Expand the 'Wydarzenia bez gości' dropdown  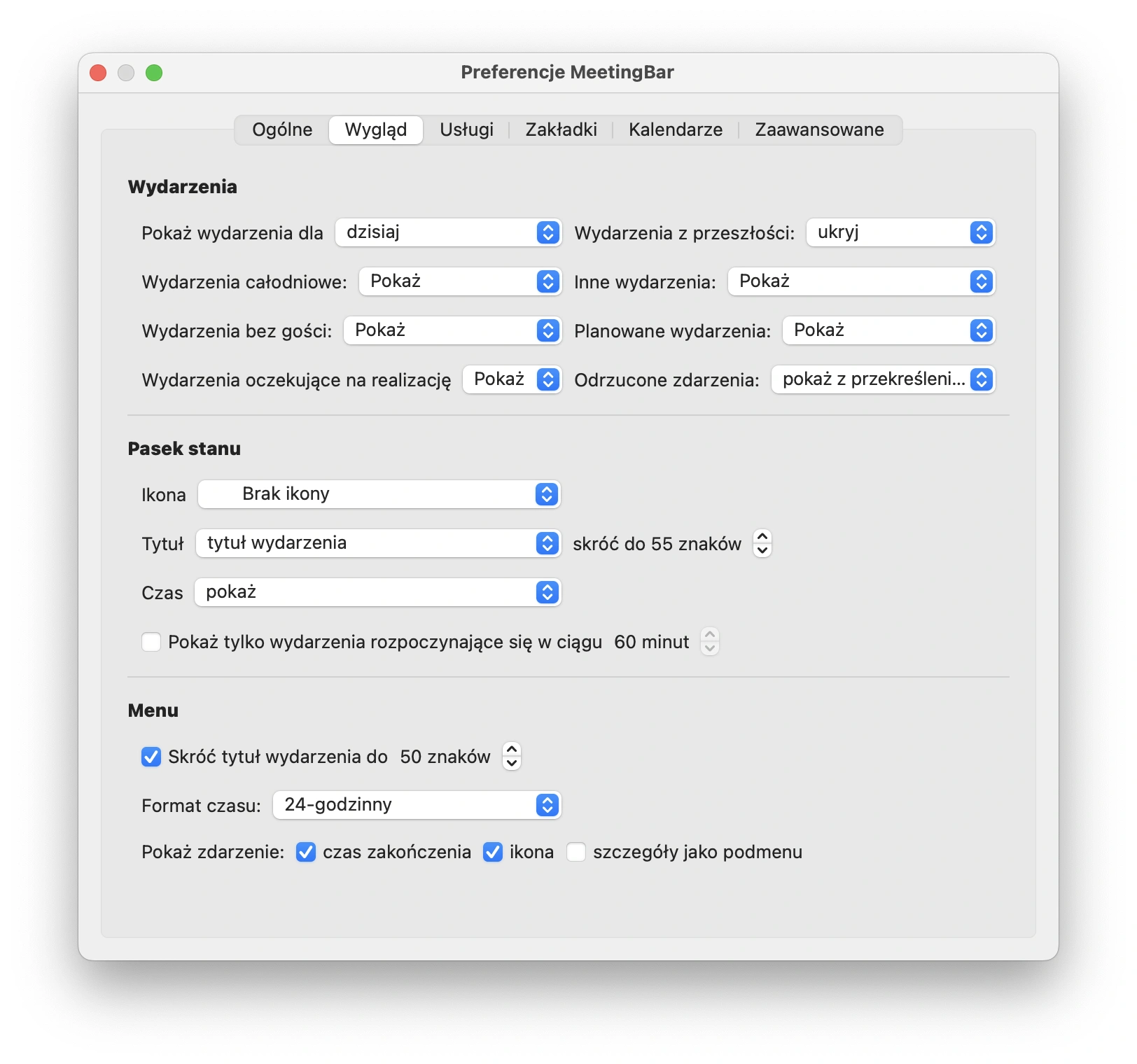tap(452, 330)
